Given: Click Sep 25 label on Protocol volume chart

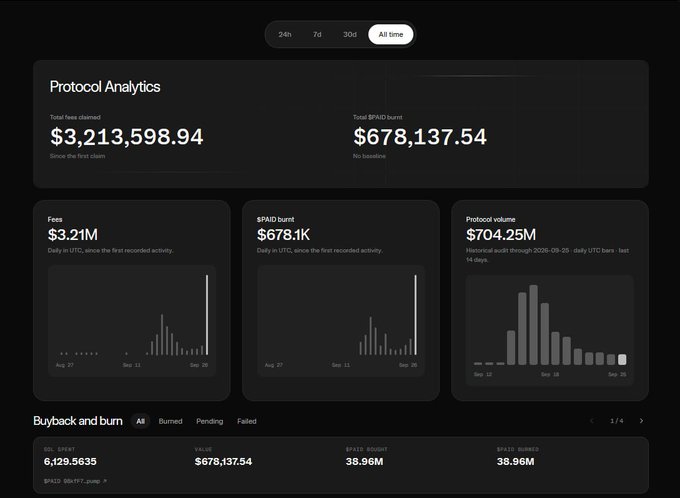Looking at the screenshot, I should tap(617, 374).
